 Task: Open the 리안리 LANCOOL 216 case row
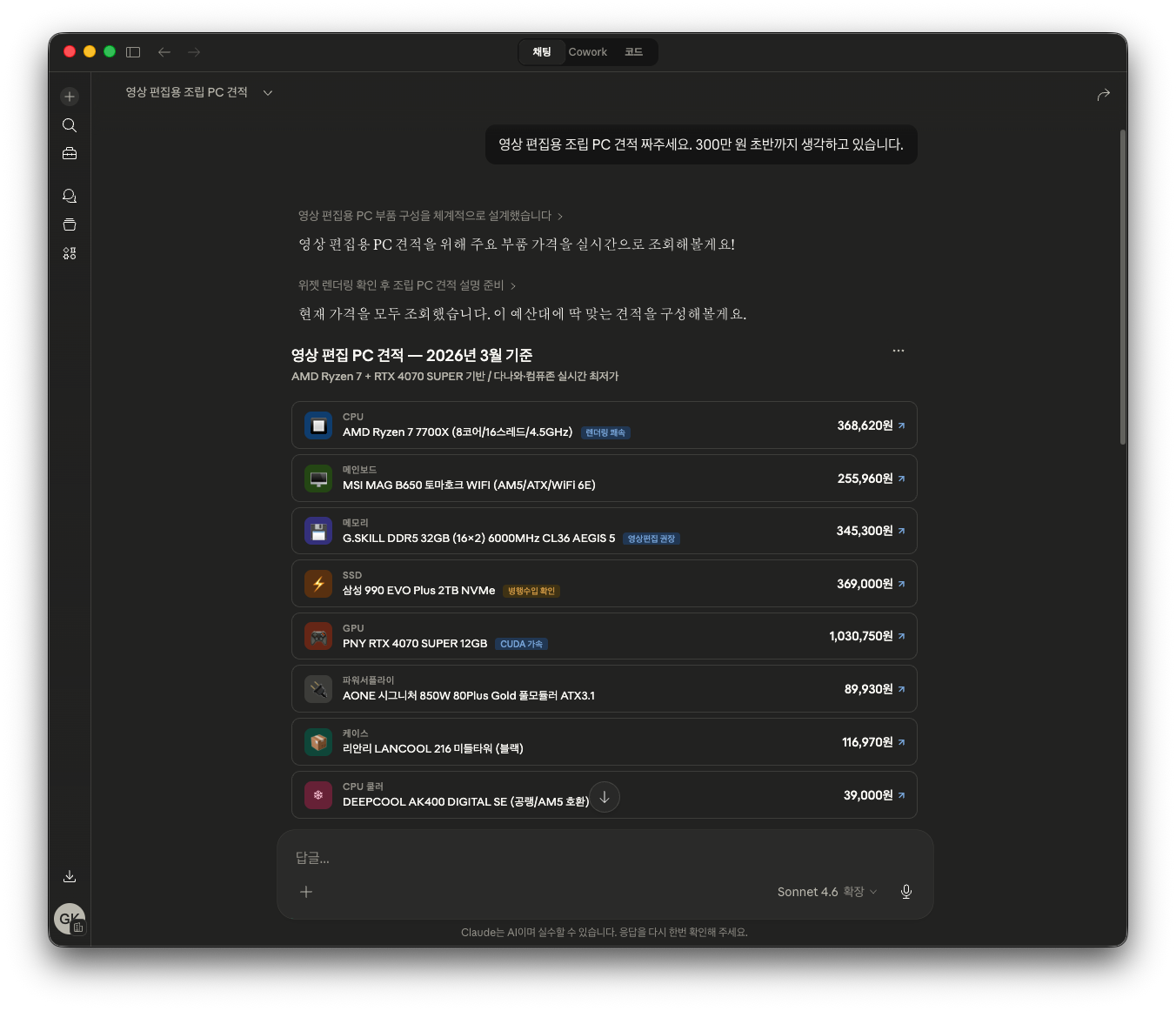point(605,742)
